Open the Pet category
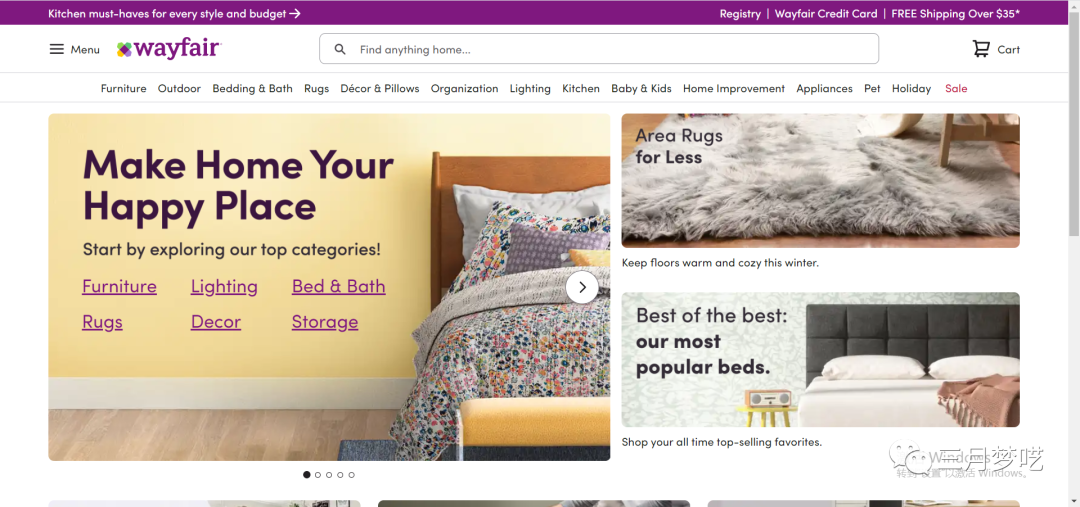The height and width of the screenshot is (507, 1080). point(872,88)
